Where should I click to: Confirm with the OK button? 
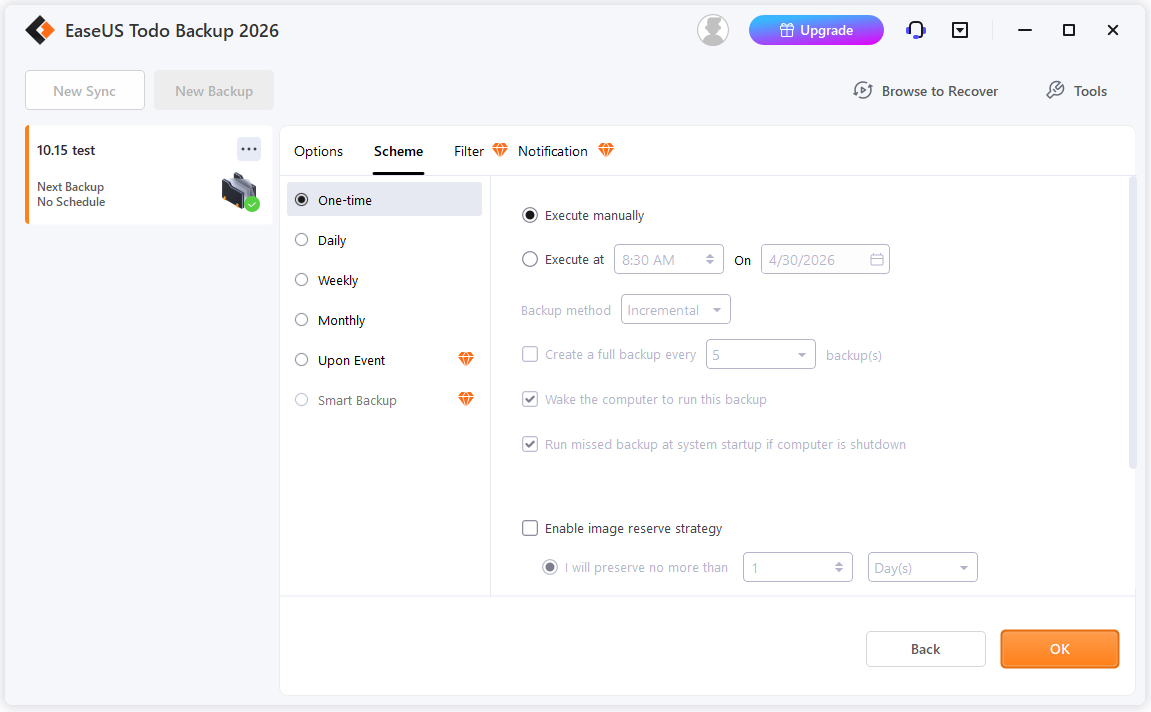[x=1060, y=649]
